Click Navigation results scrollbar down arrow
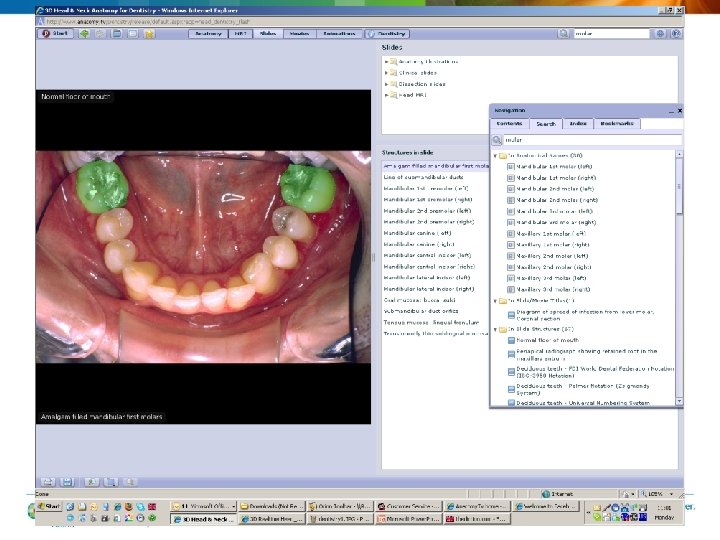Screen dimensions: 720x540 click(679, 401)
